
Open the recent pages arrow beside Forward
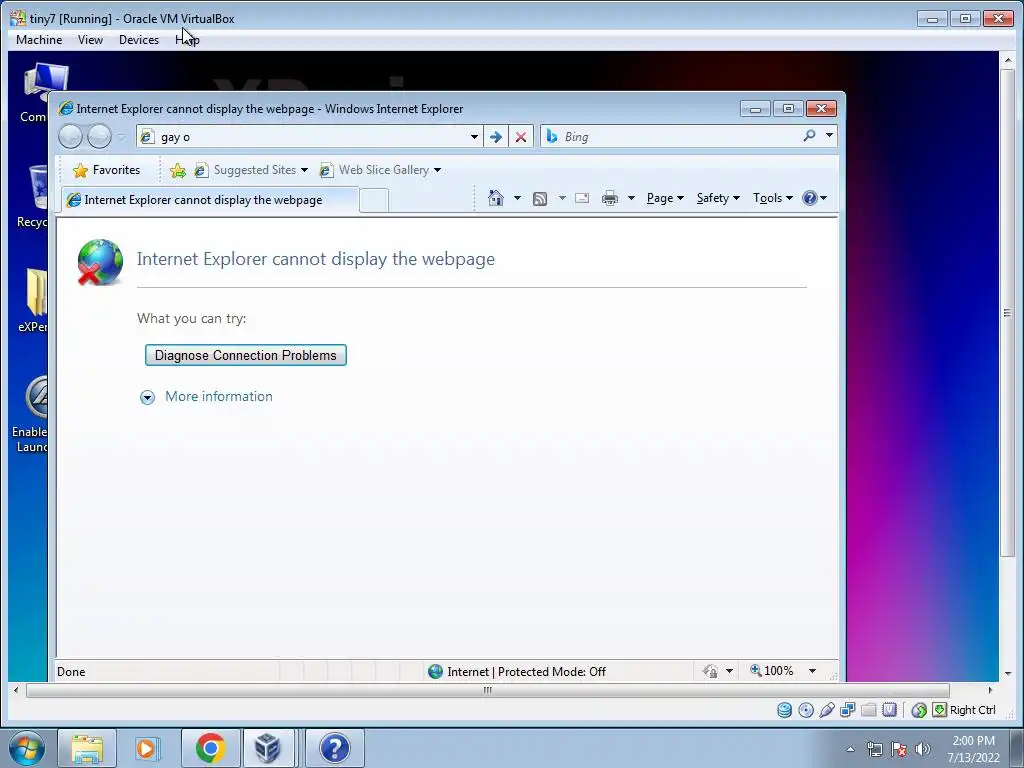point(121,137)
